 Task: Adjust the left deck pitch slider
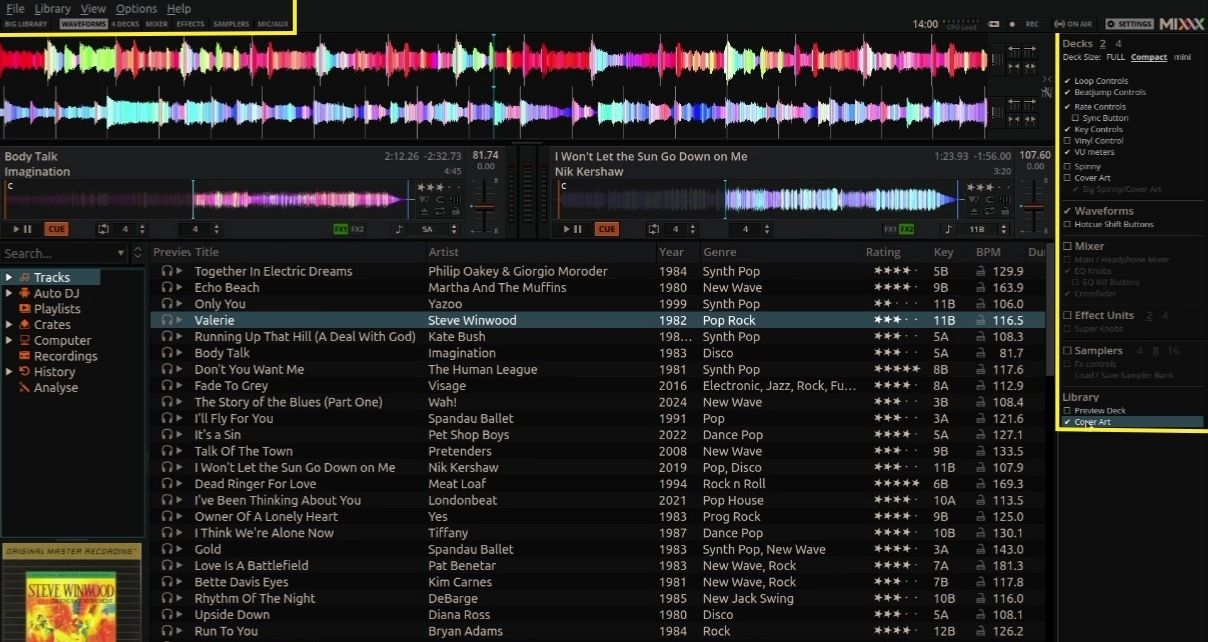point(485,206)
